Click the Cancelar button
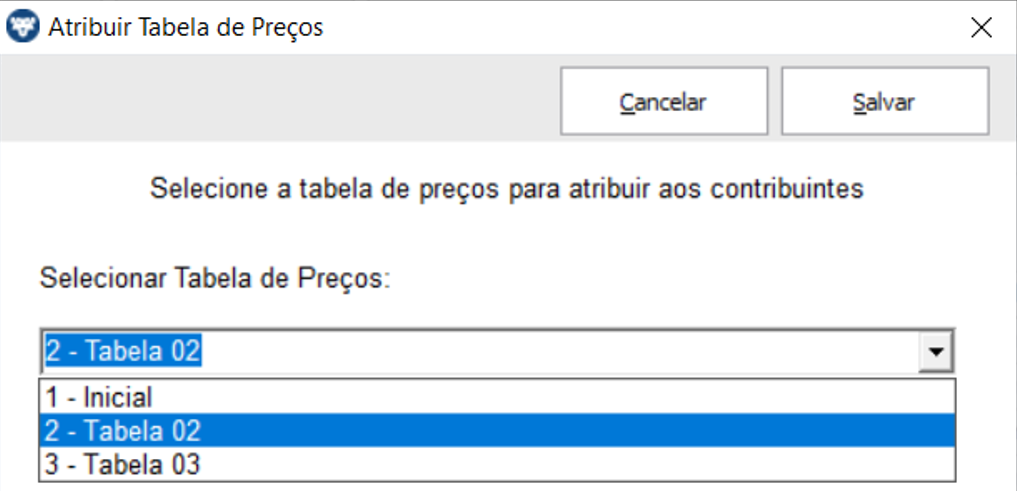Image resolution: width=1017 pixels, height=491 pixels. click(x=664, y=101)
